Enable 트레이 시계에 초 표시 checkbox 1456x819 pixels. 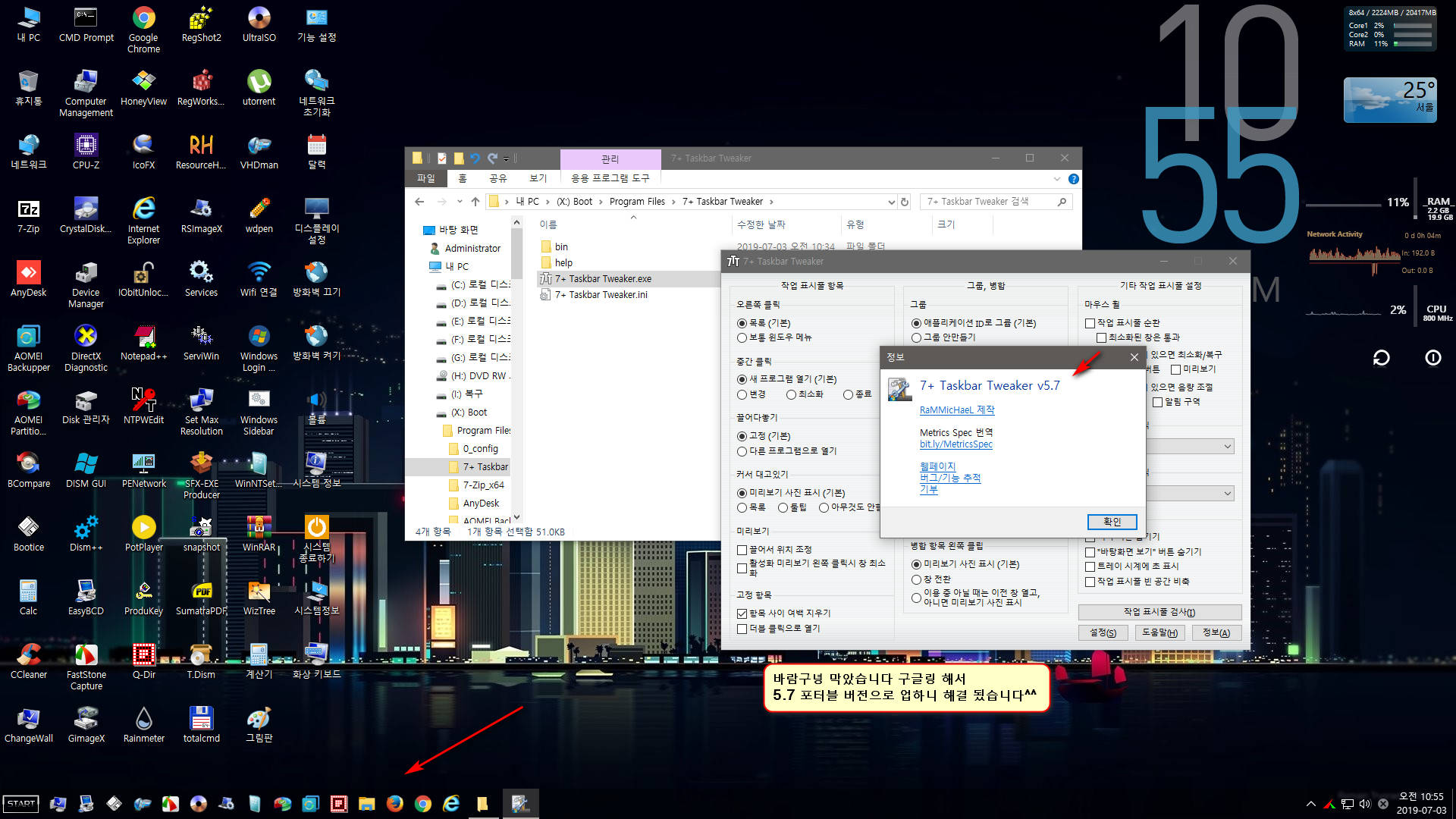point(1131,566)
